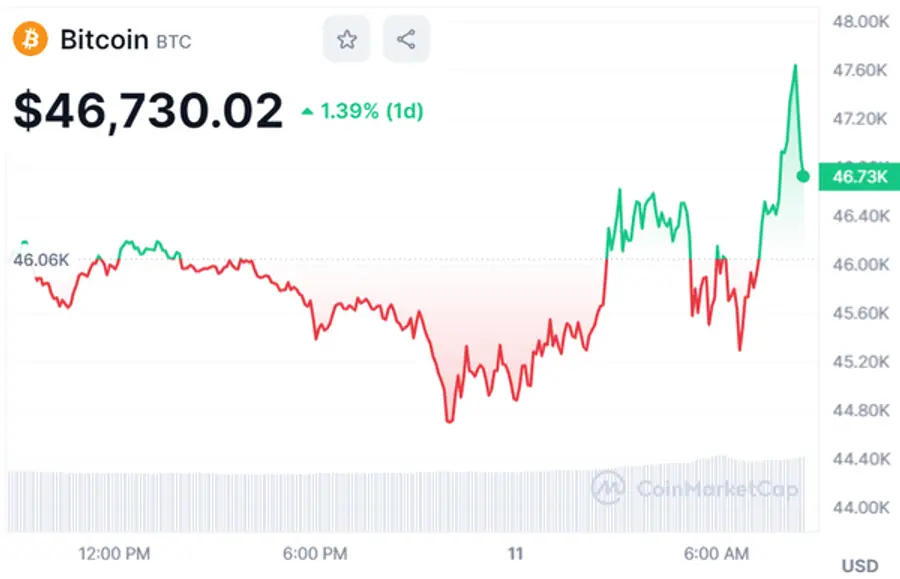Click the 6:00 AM time axis label
Screen dimensions: 900x579
click(x=715, y=553)
